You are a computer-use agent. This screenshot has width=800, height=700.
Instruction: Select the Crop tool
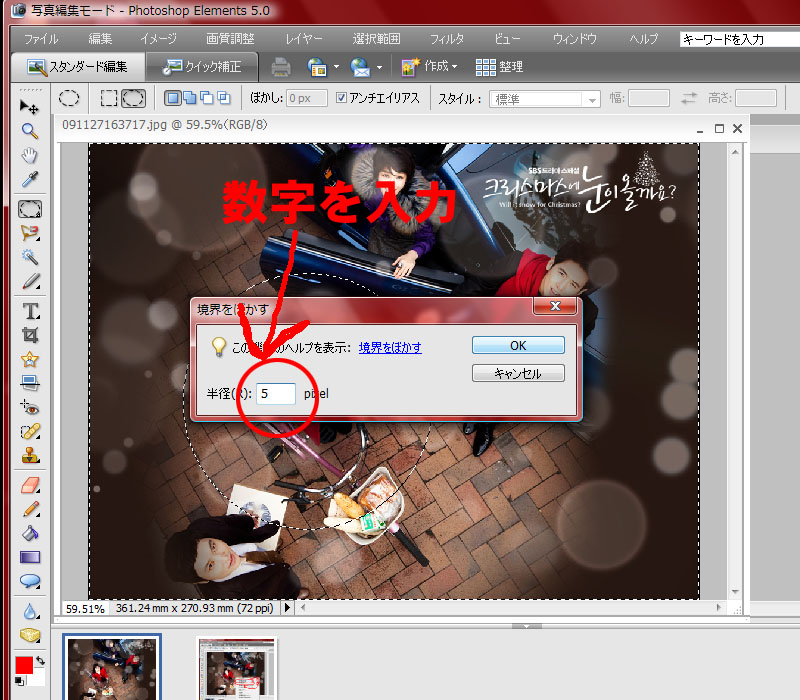point(30,335)
